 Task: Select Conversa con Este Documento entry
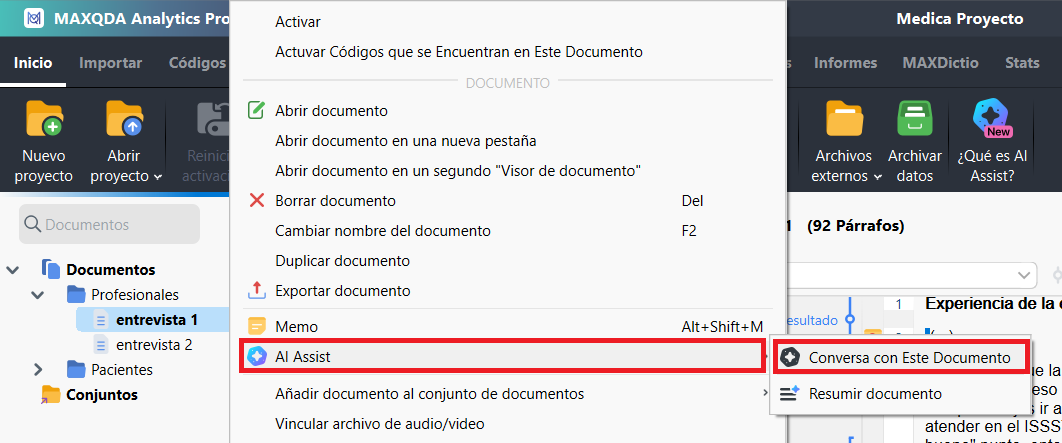(901, 358)
